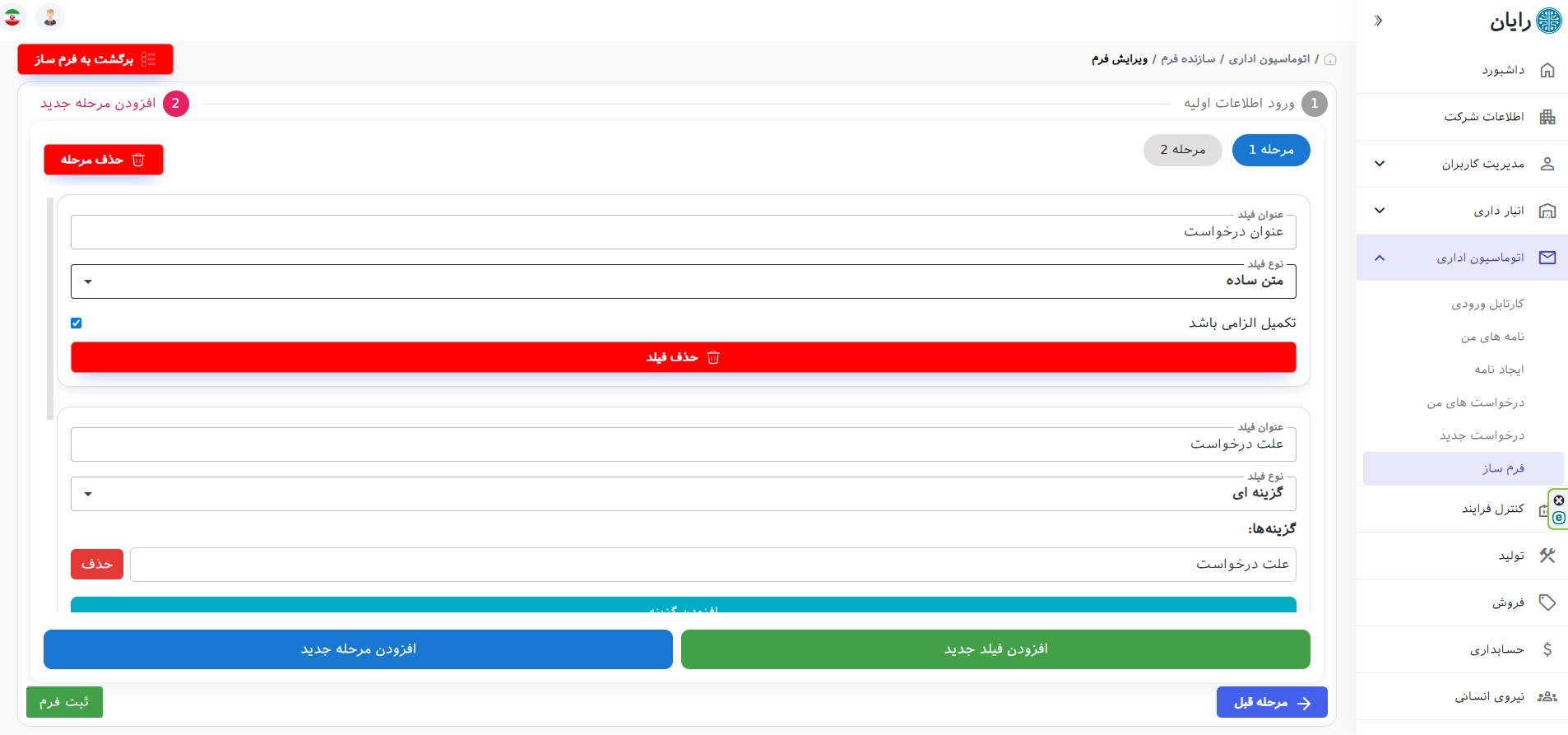The image size is (1568, 735).
Task: Remove the option with the small حذف button
Action: pyautogui.click(x=97, y=564)
